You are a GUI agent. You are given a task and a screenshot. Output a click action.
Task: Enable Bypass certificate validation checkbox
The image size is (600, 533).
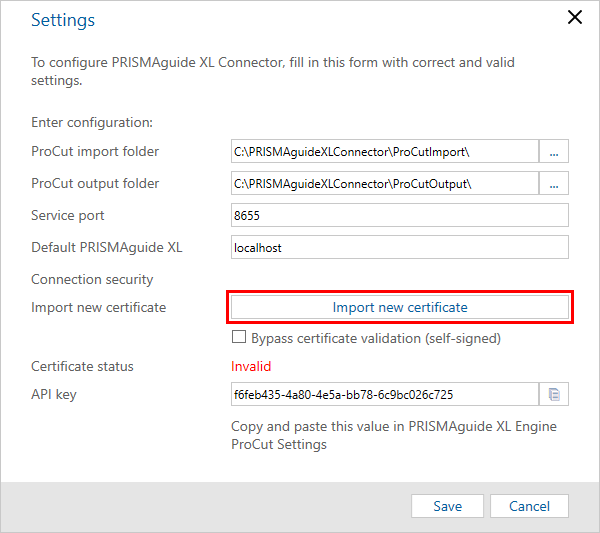click(x=239, y=337)
